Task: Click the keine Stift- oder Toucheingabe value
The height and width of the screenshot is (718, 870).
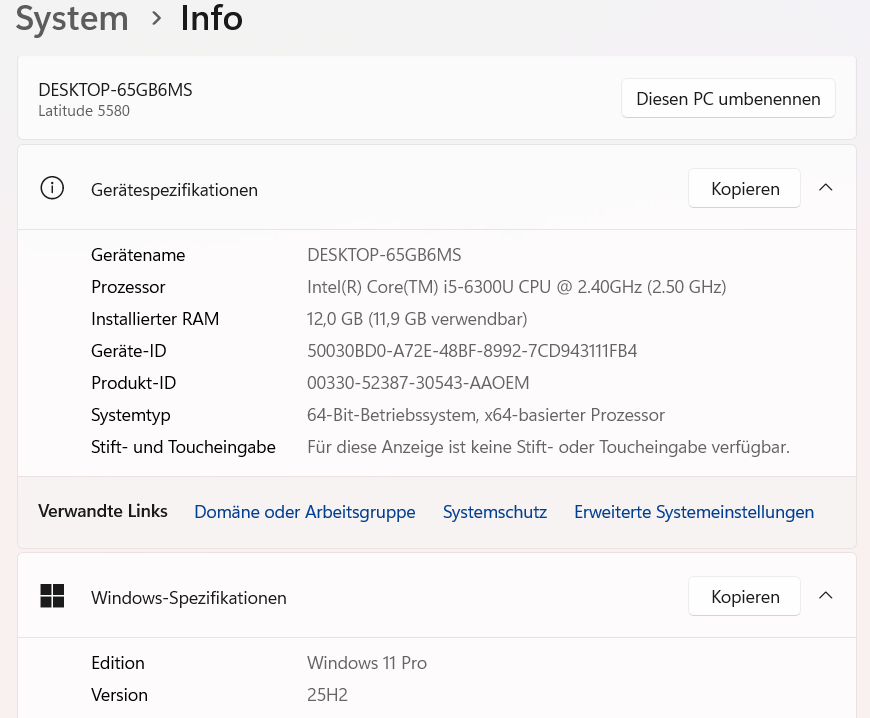Action: point(548,447)
